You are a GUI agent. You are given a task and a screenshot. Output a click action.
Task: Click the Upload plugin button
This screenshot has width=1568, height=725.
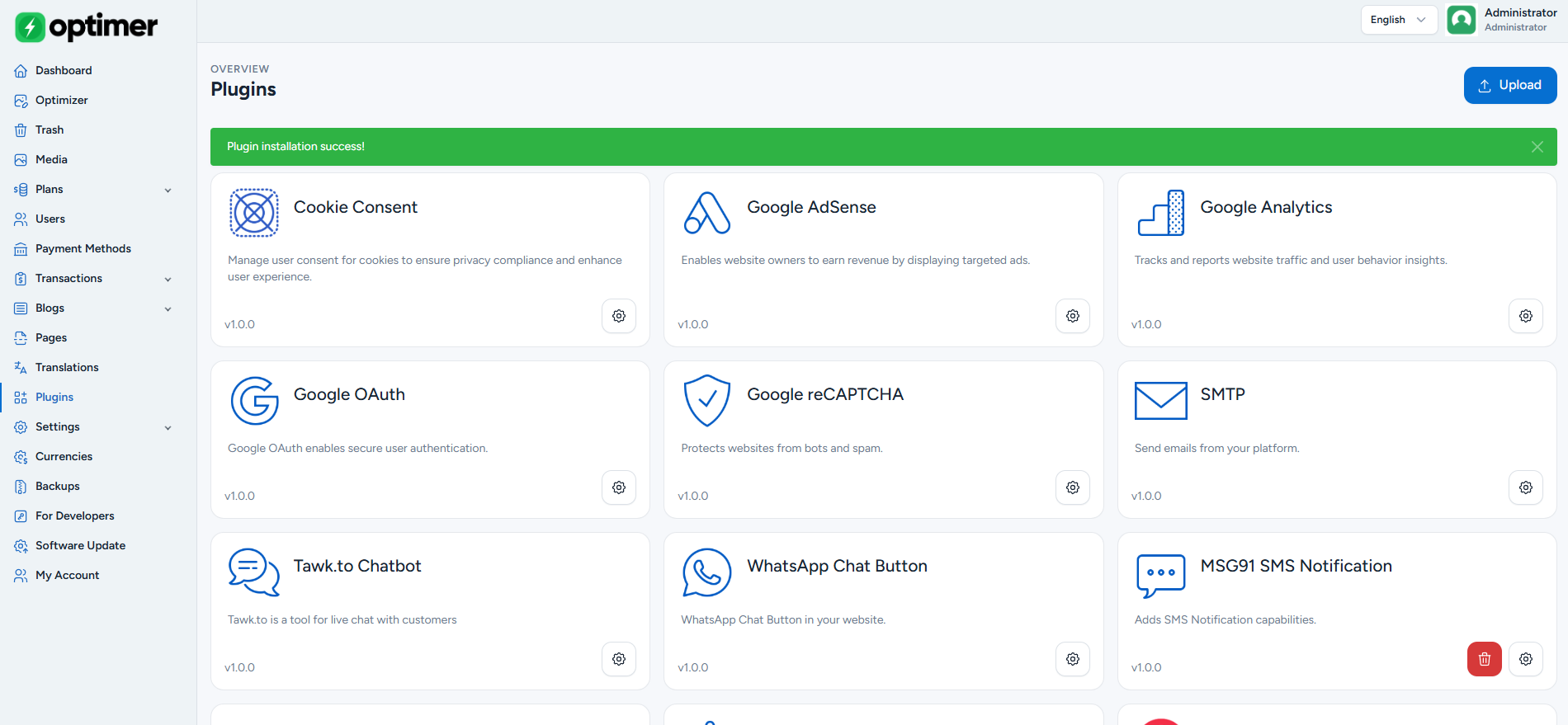1510,85
